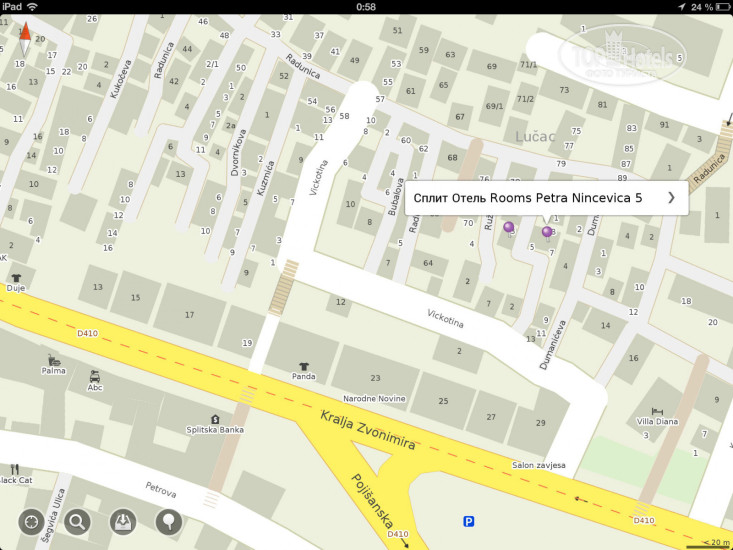Tap the battery indicator in status bar
Viewport: 733px width, 550px height.
click(716, 6)
